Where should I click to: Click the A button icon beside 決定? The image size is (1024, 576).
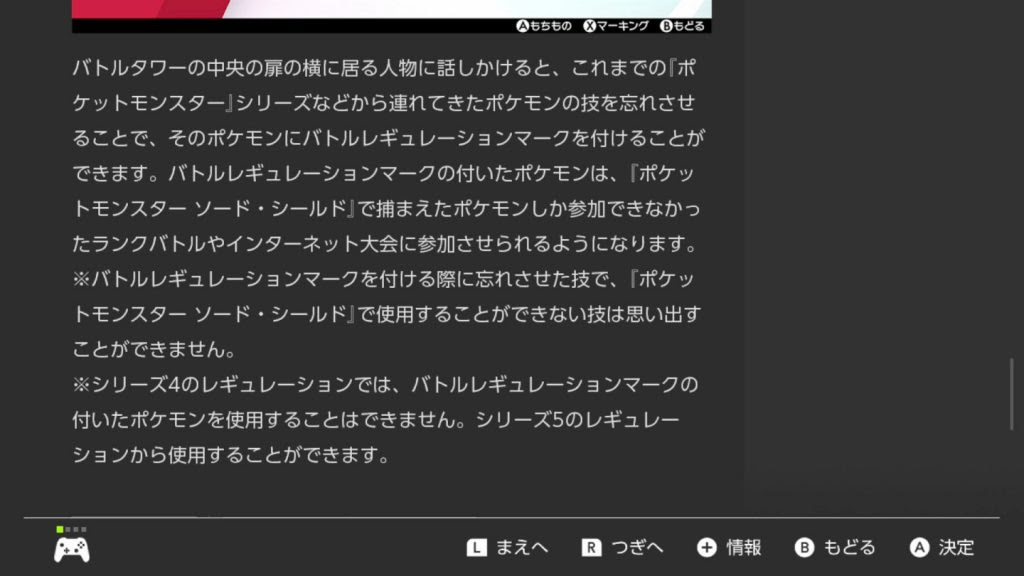tap(920, 547)
